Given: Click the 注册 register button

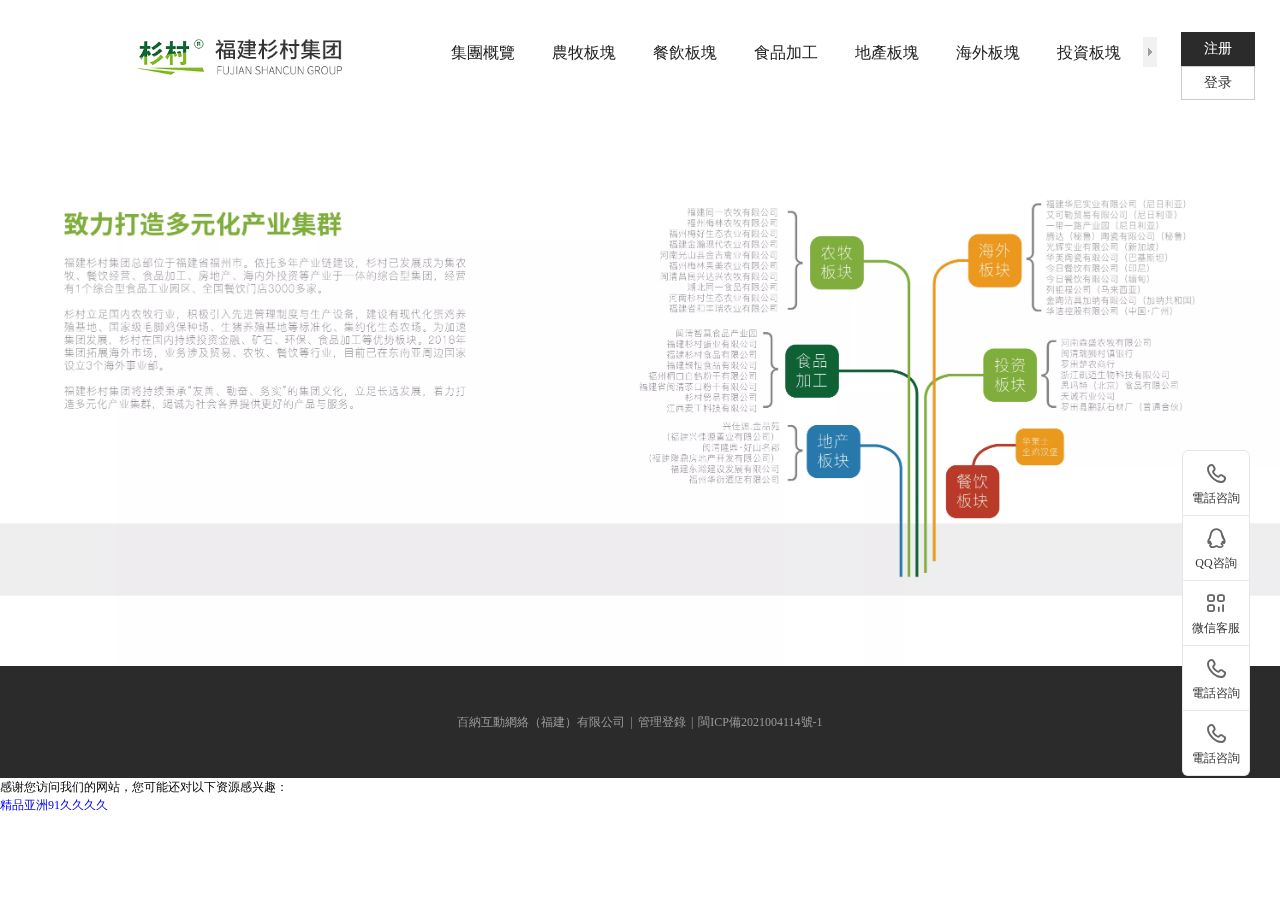Looking at the screenshot, I should pos(1217,49).
